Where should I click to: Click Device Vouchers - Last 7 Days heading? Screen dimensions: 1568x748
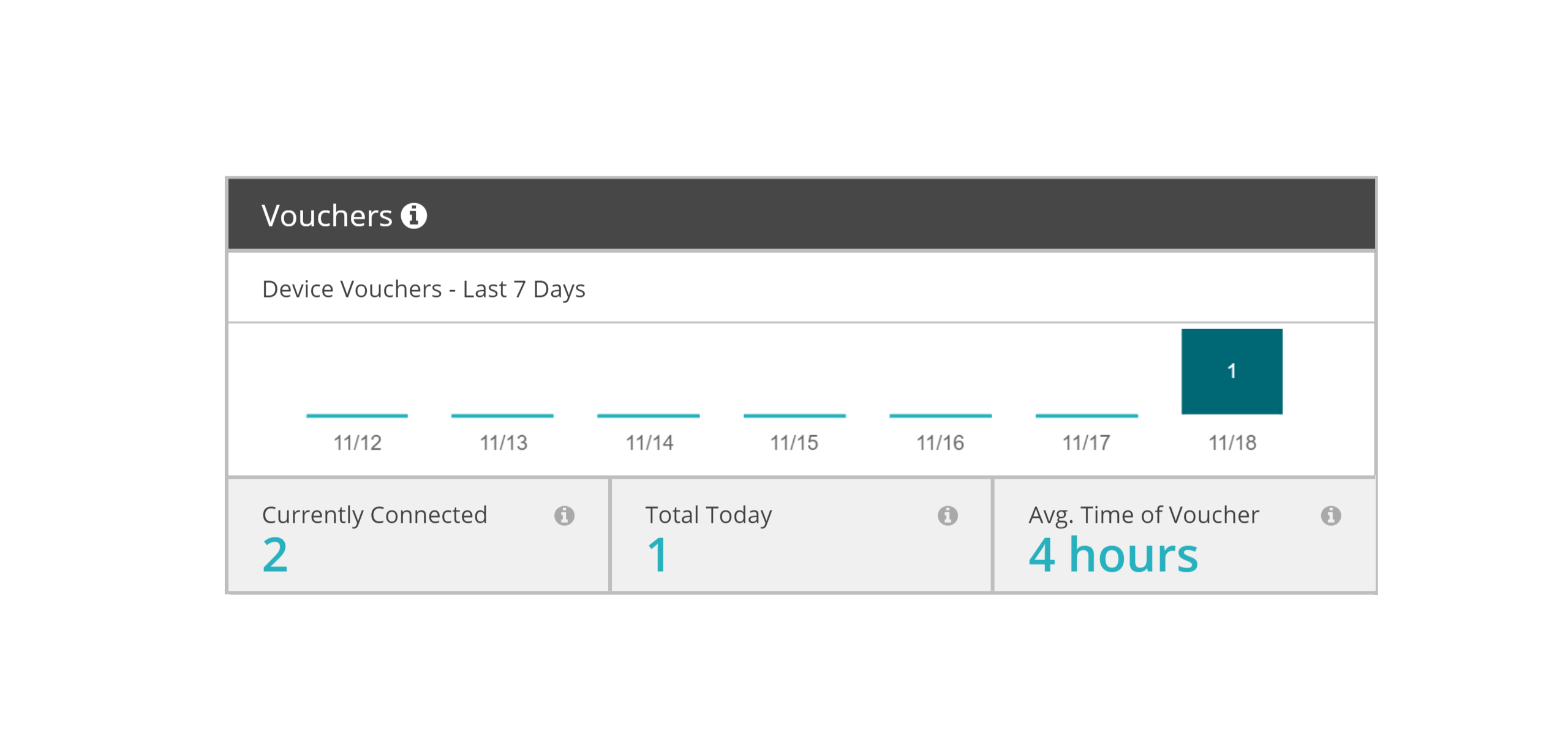(x=423, y=289)
